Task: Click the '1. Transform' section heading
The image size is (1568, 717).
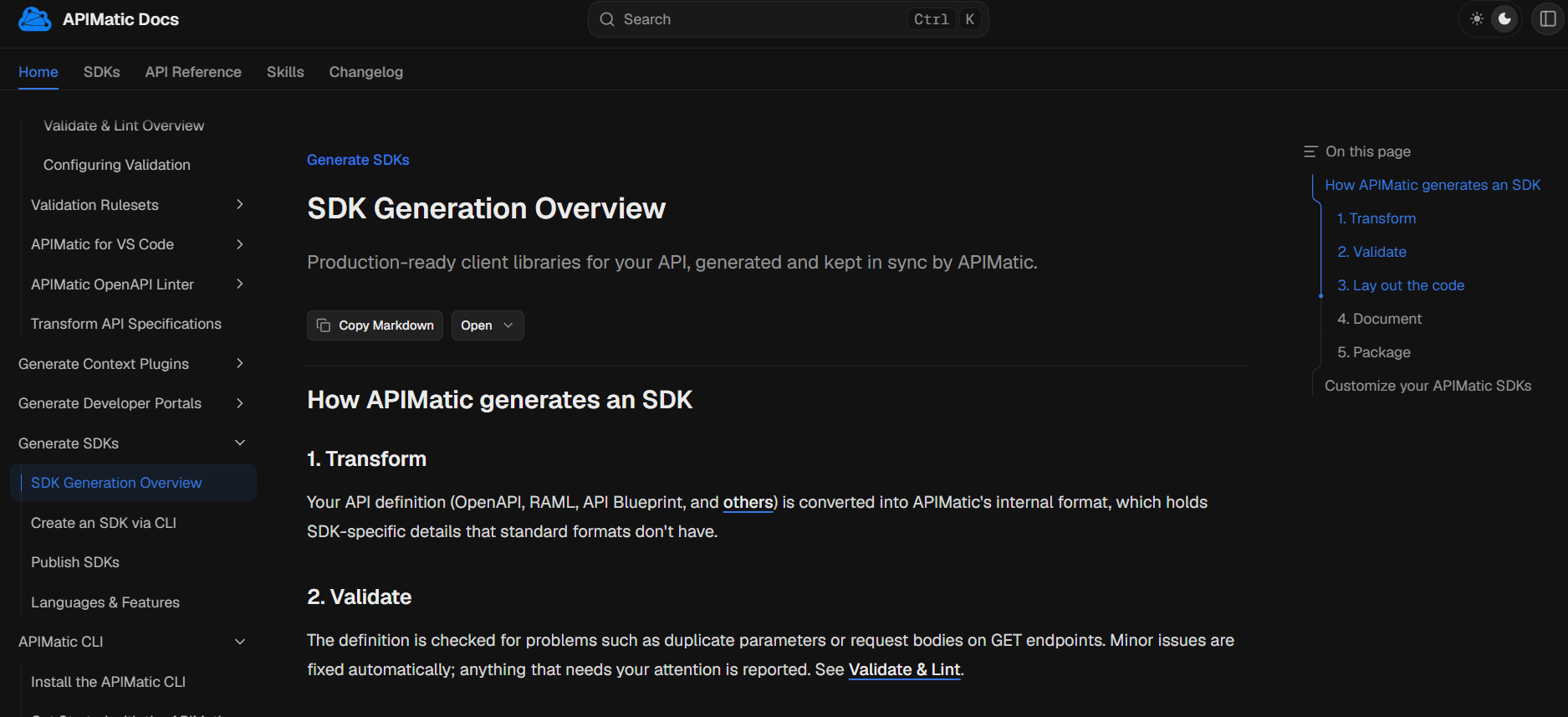Action: click(366, 458)
